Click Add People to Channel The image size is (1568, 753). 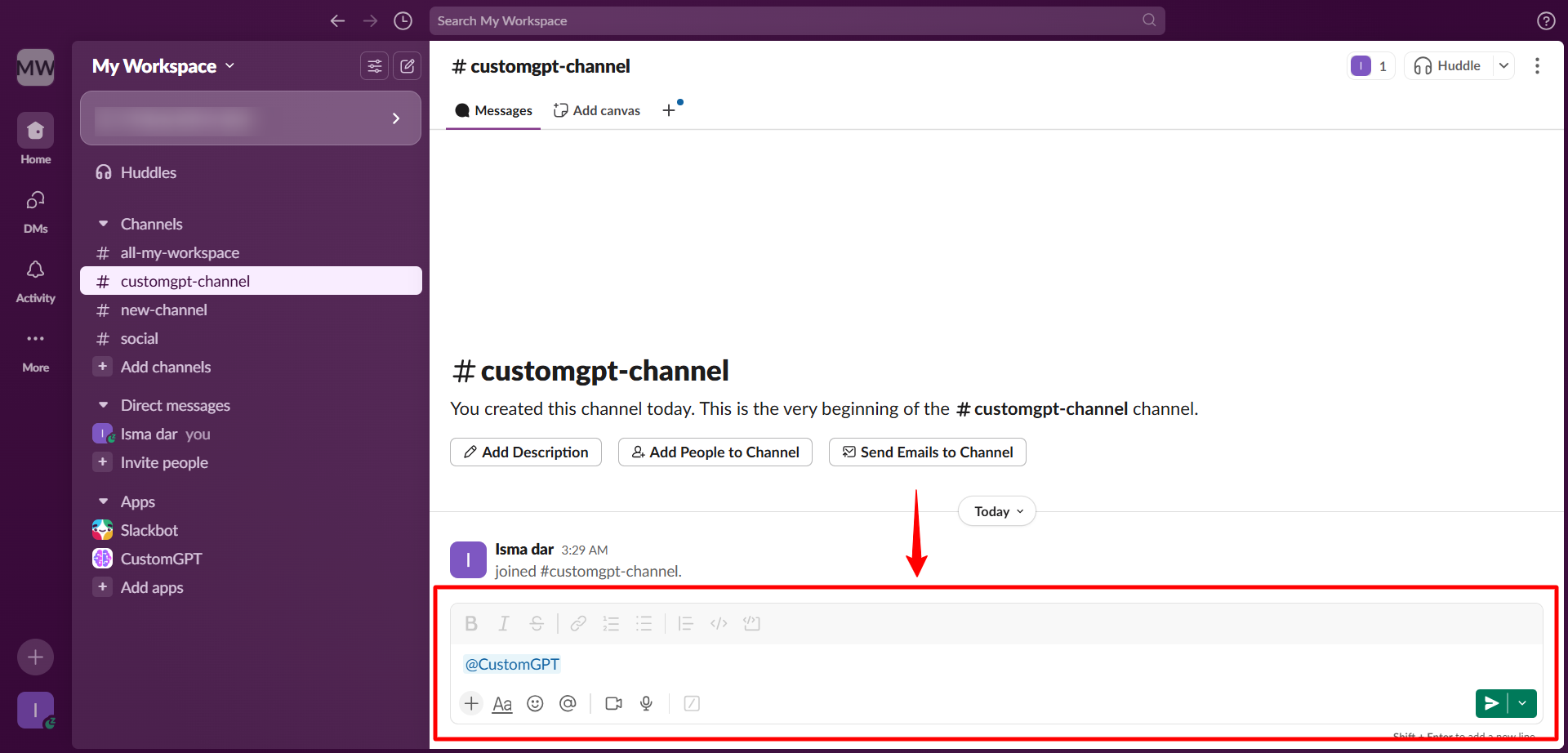point(715,452)
